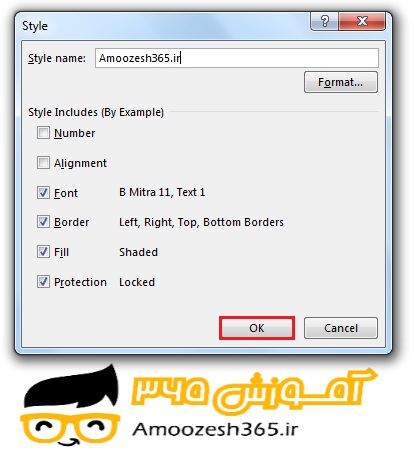Image resolution: width=414 pixels, height=451 pixels.
Task: Click the "Left, Right, Top, Bottom Borders" text
Action: point(201,222)
